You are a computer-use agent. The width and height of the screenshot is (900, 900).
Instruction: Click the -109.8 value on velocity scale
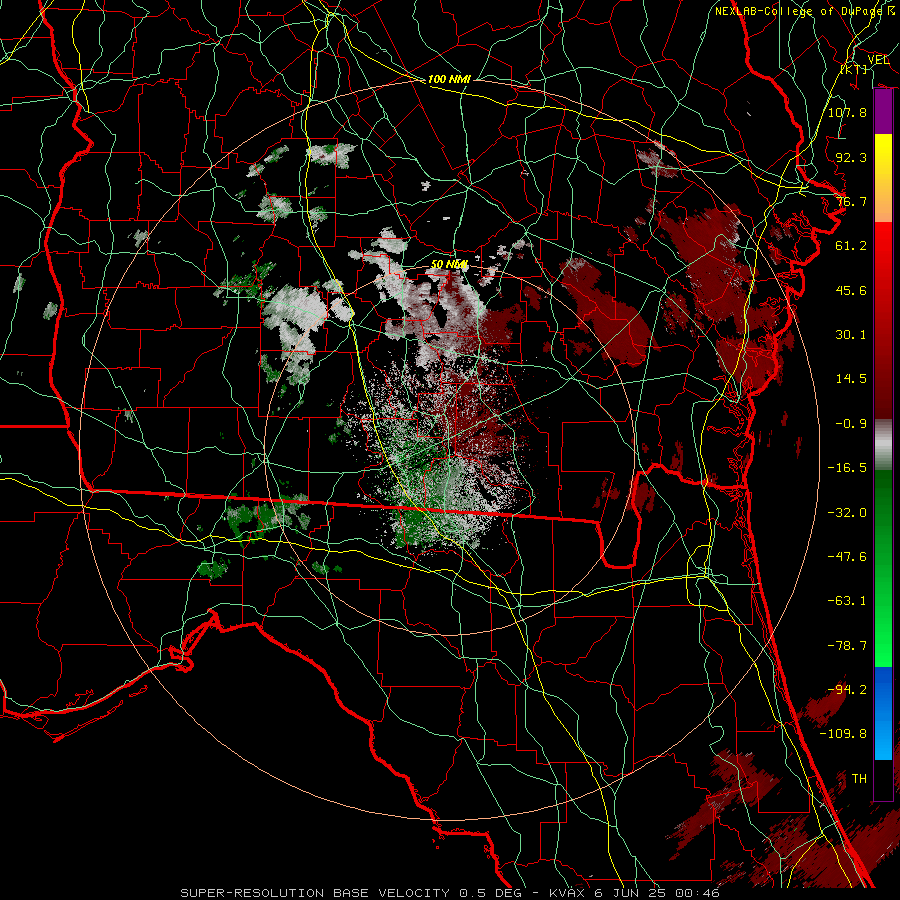click(x=843, y=734)
